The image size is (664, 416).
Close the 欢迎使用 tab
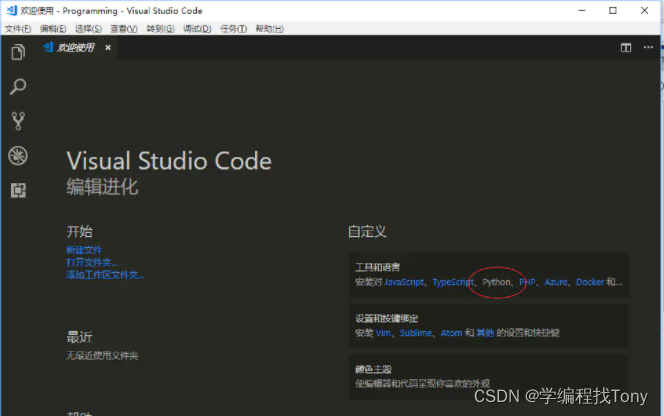point(108,47)
